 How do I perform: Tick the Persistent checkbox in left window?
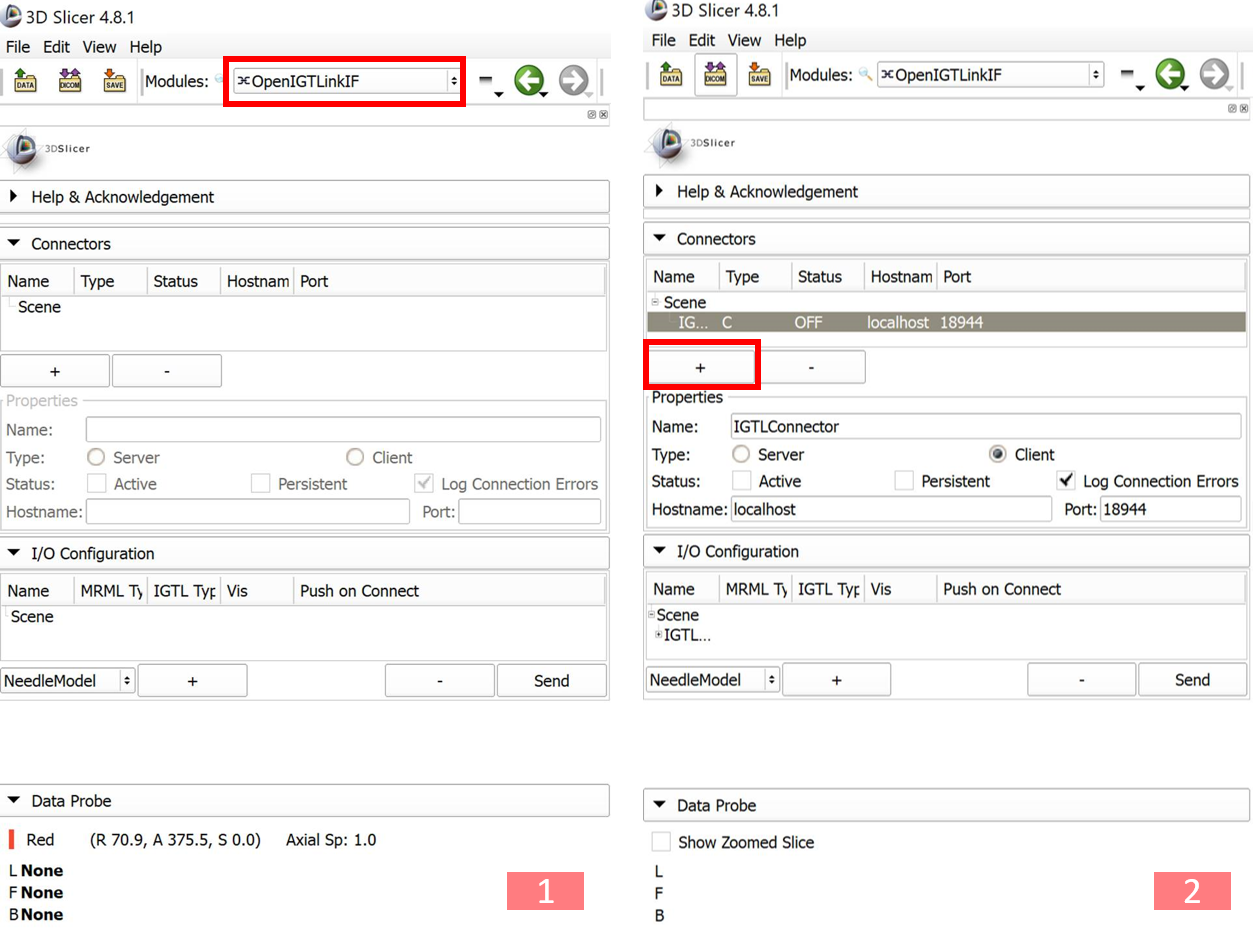coord(260,484)
